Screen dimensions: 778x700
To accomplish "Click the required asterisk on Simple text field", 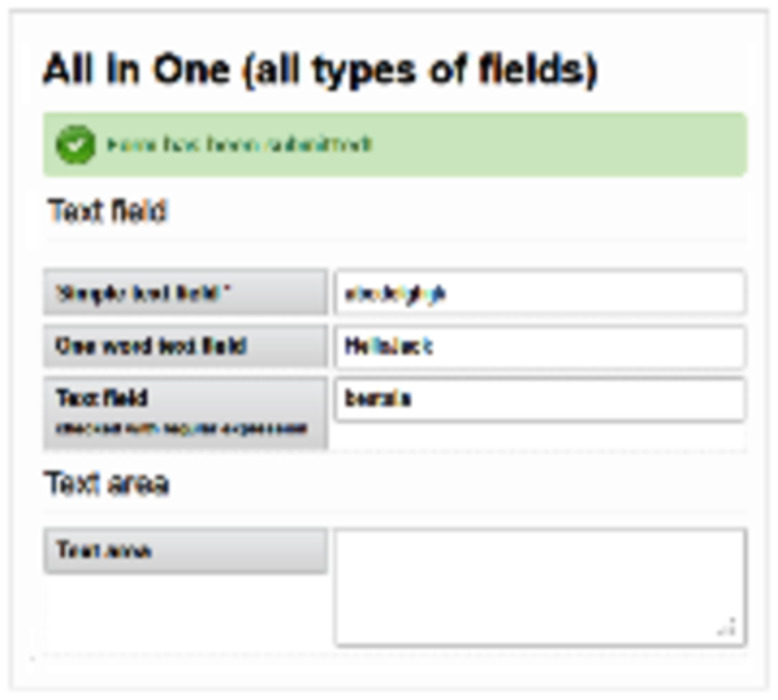I will [x=226, y=290].
